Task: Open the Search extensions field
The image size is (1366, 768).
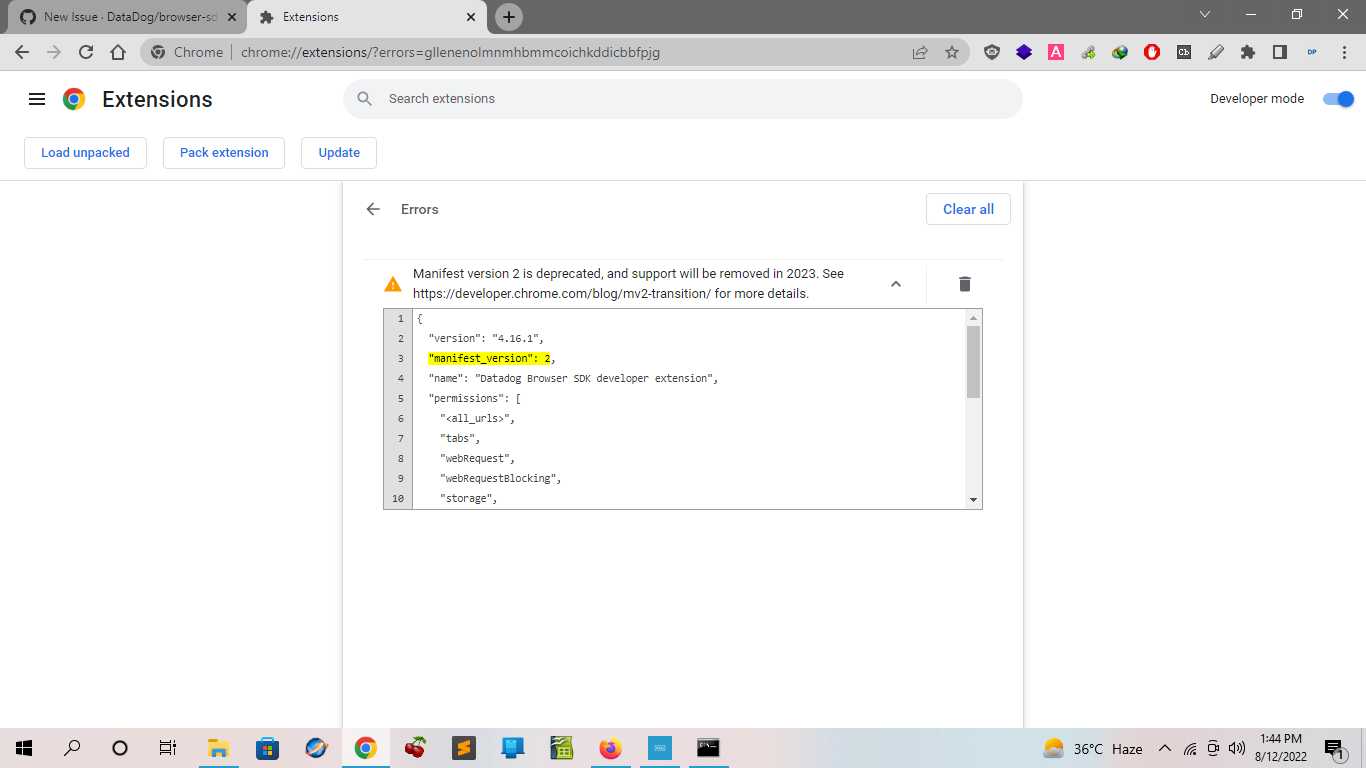Action: click(x=683, y=98)
